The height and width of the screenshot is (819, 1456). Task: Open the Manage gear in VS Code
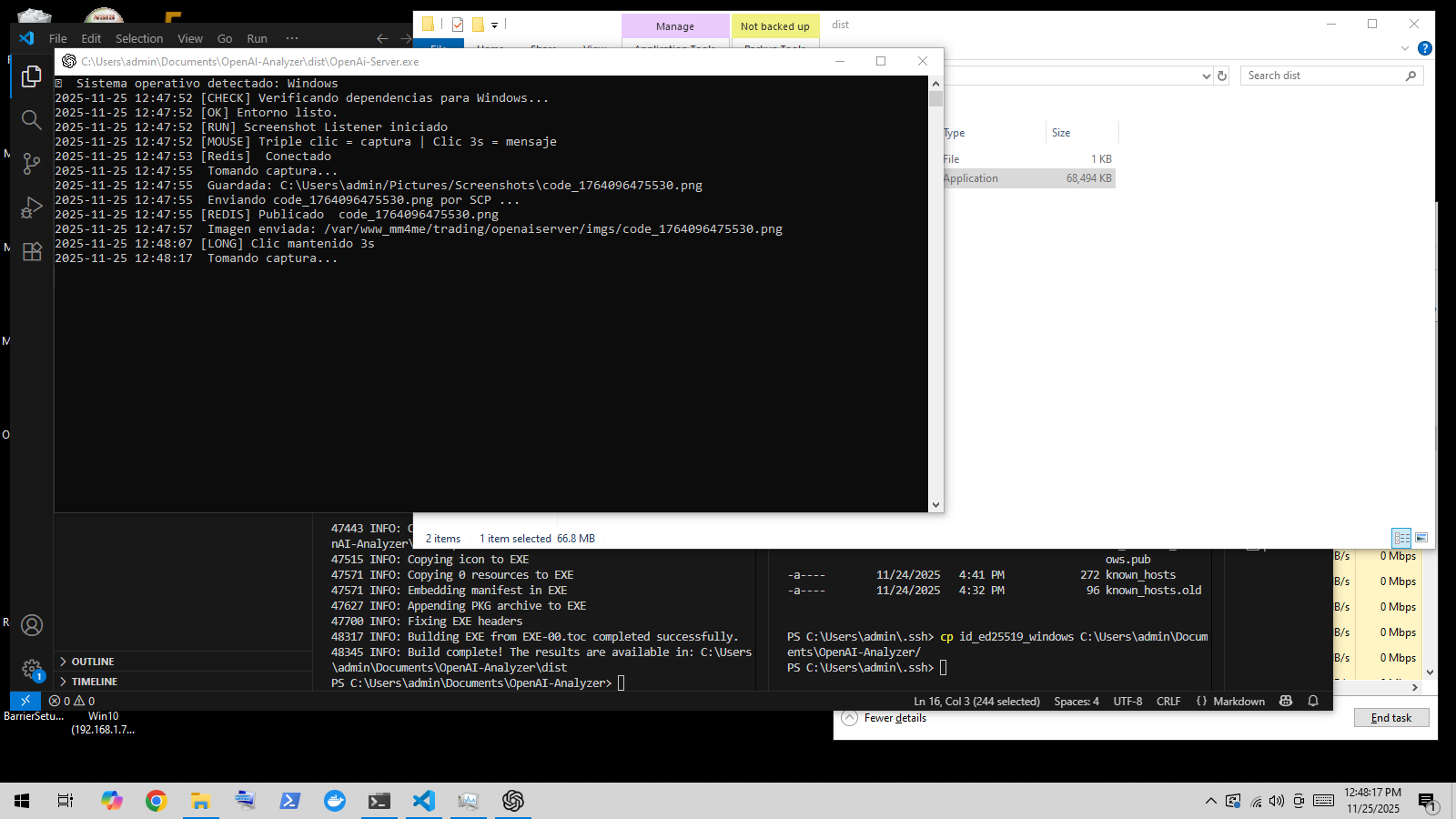point(32,670)
